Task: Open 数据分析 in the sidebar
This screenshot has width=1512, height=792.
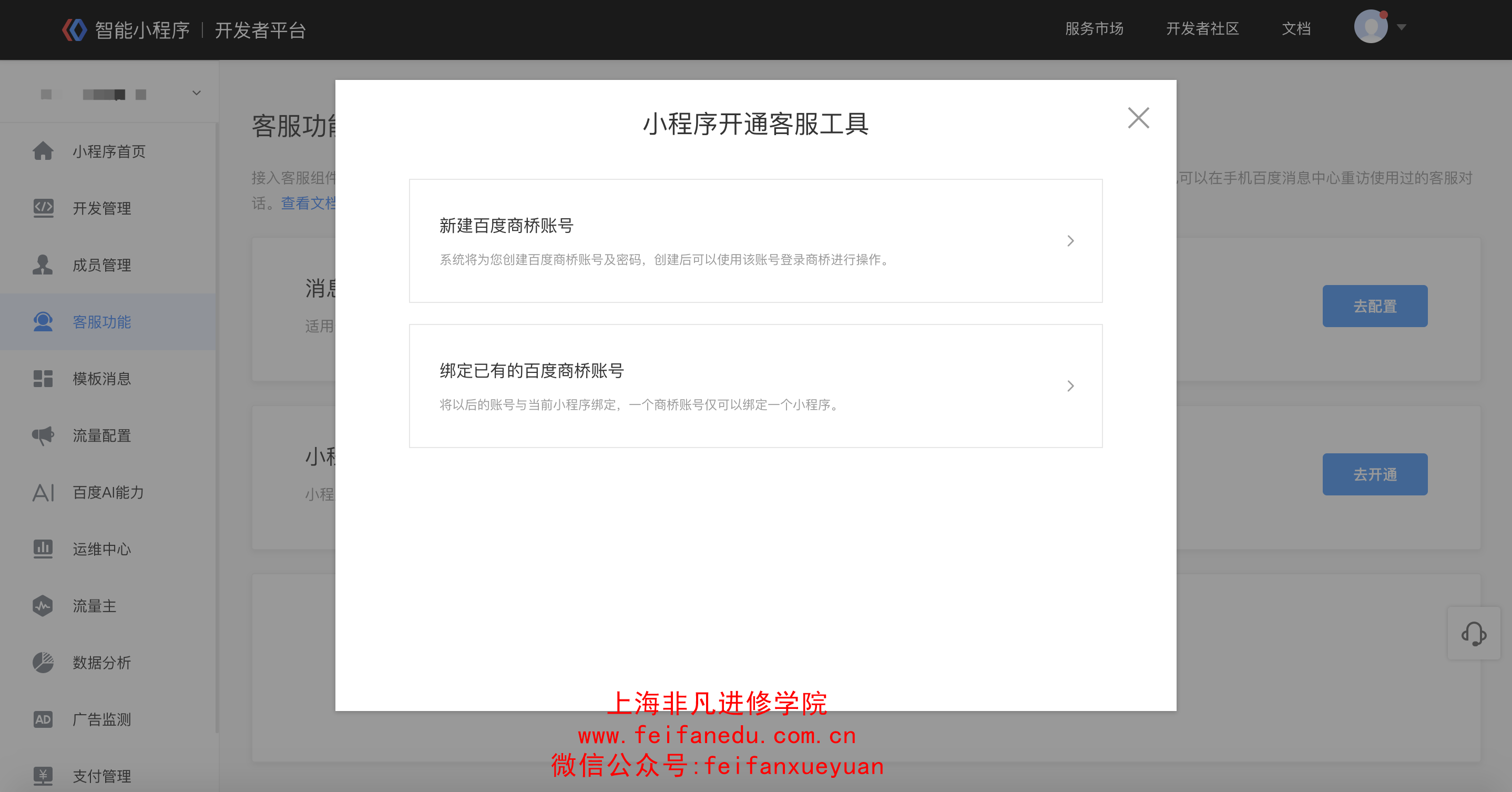Action: [109, 662]
